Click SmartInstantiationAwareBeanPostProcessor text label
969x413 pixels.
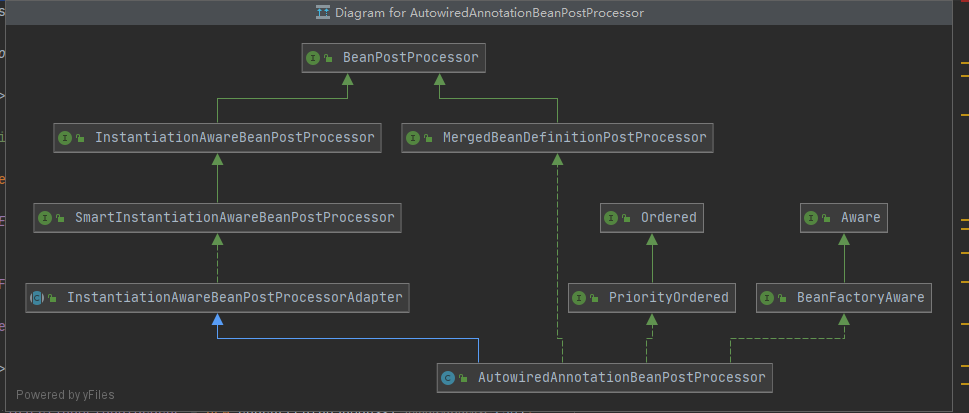[235, 218]
